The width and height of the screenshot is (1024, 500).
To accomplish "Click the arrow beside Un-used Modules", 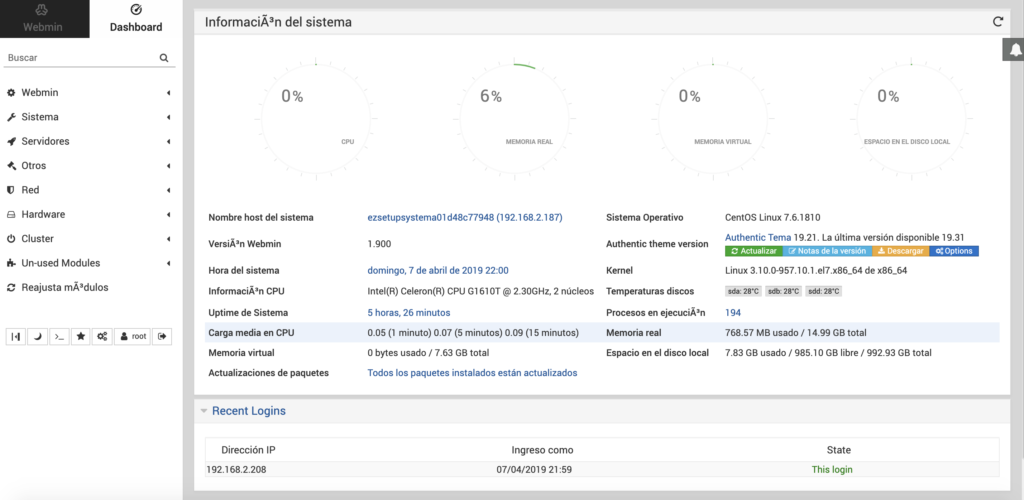I will (168, 263).
